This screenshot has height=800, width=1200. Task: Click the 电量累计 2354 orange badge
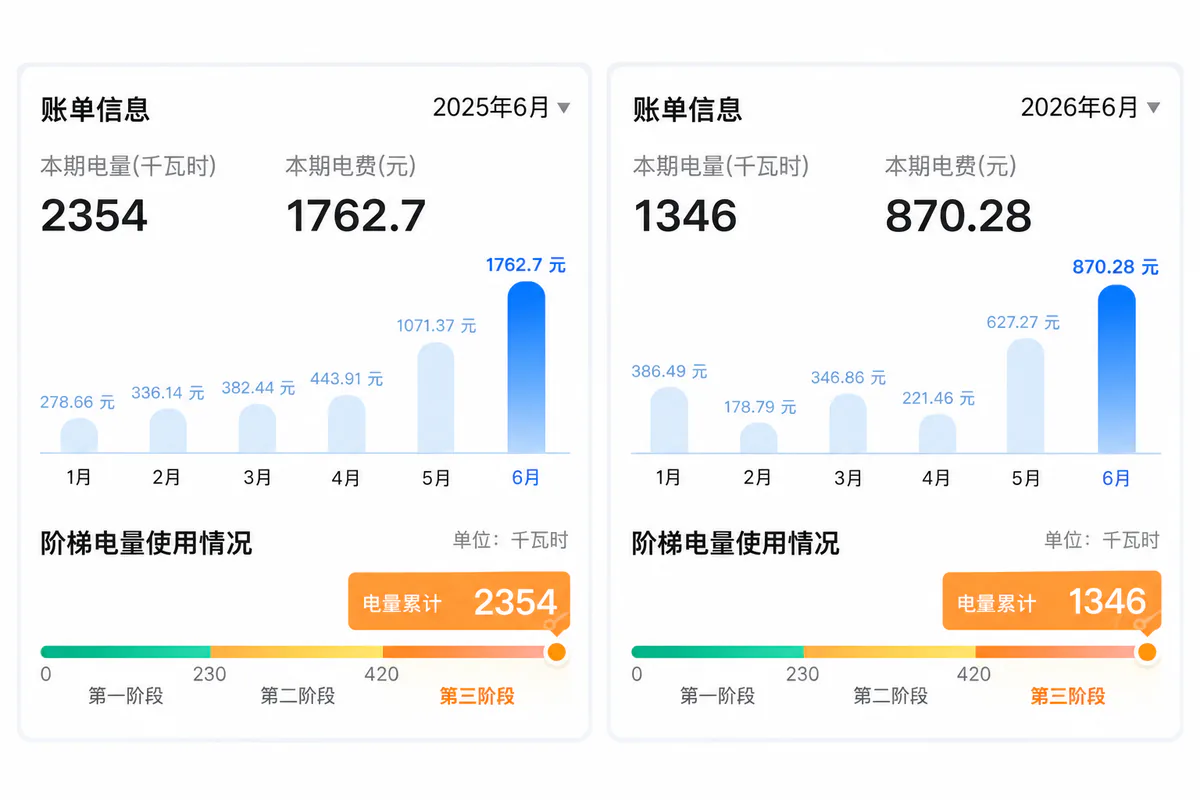(x=459, y=601)
